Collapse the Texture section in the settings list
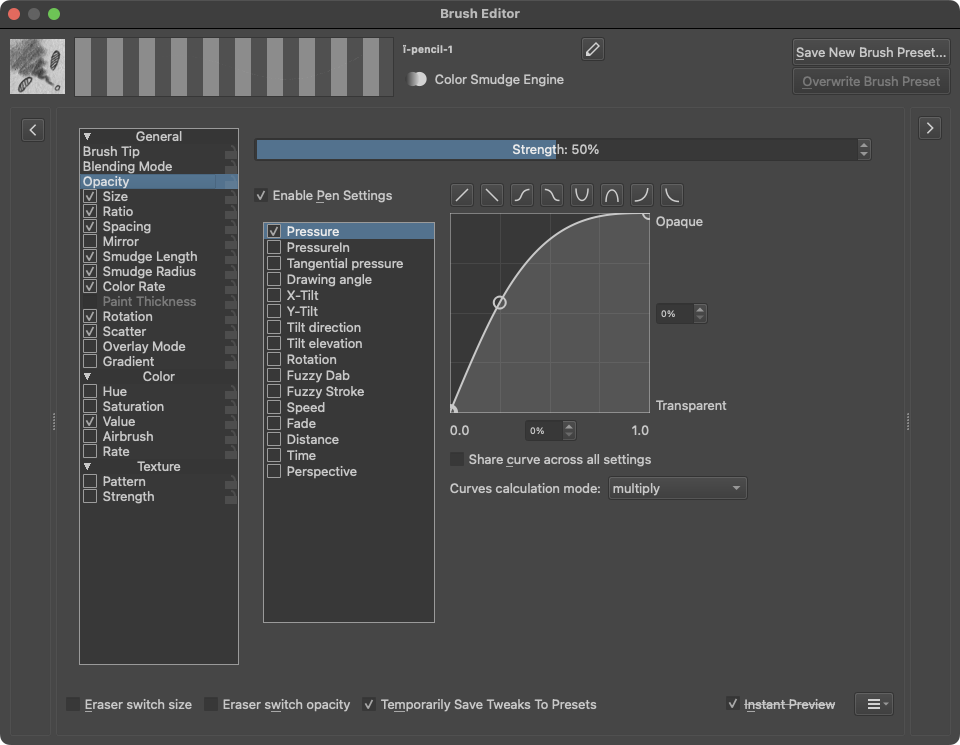 pyautogui.click(x=88, y=467)
